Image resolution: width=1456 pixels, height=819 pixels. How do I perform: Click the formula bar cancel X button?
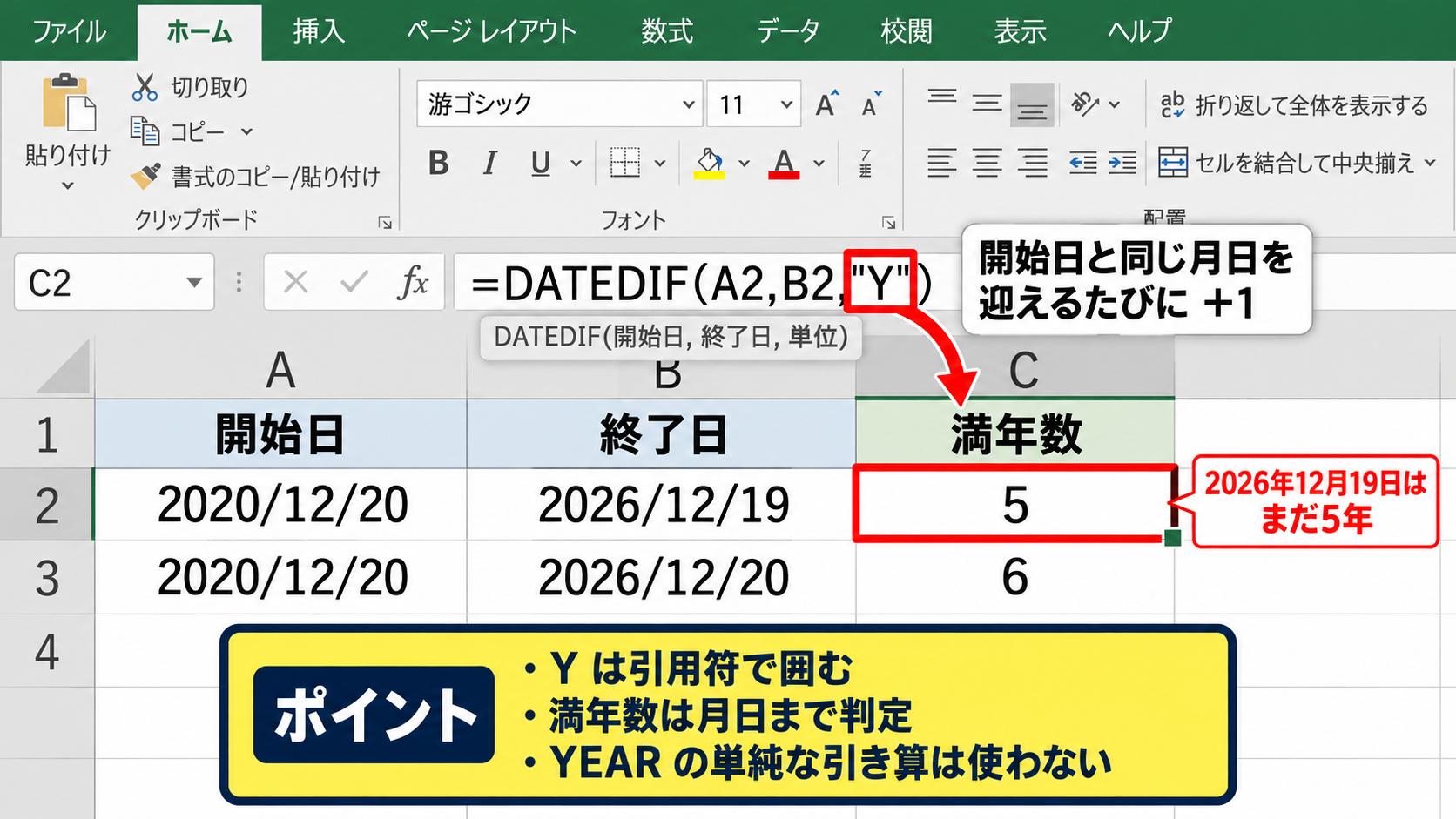click(295, 282)
